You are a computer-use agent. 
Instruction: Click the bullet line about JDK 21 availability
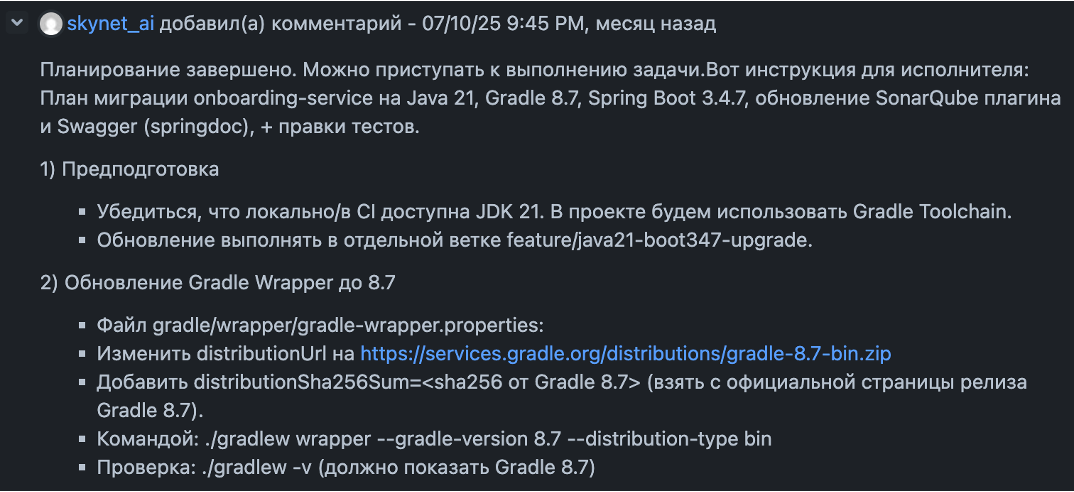click(554, 211)
